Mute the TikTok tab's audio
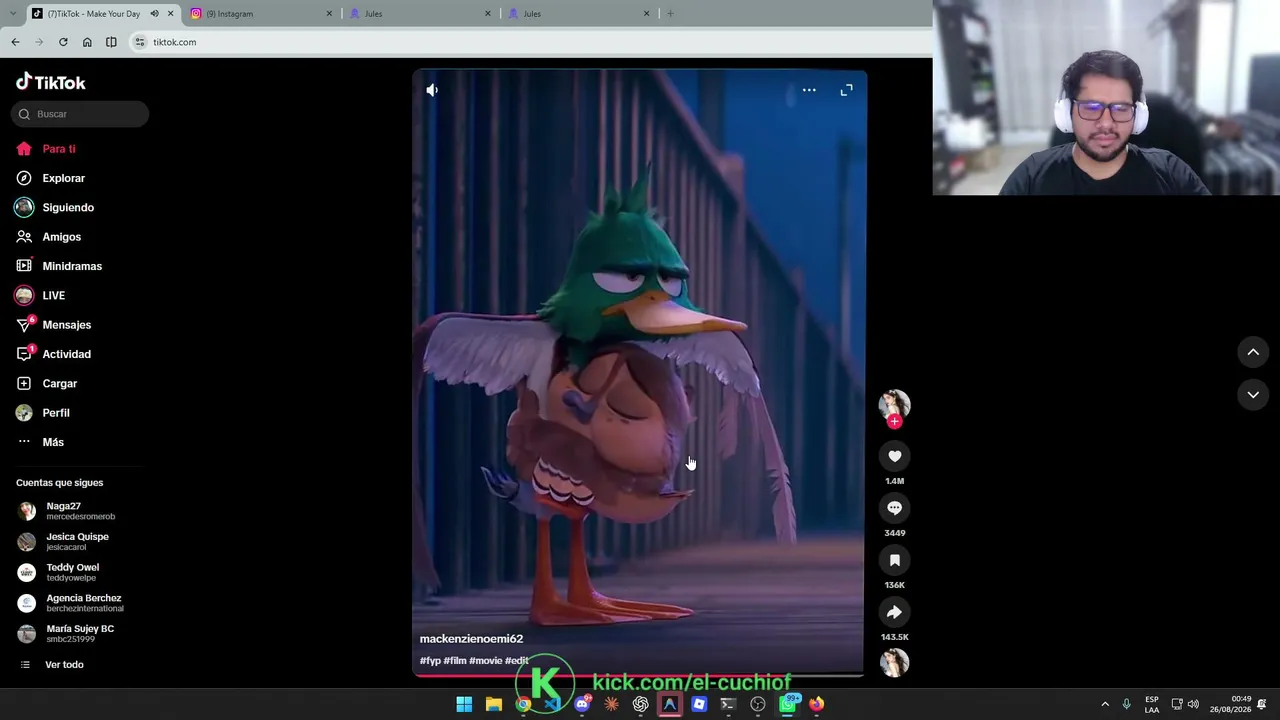 point(154,14)
